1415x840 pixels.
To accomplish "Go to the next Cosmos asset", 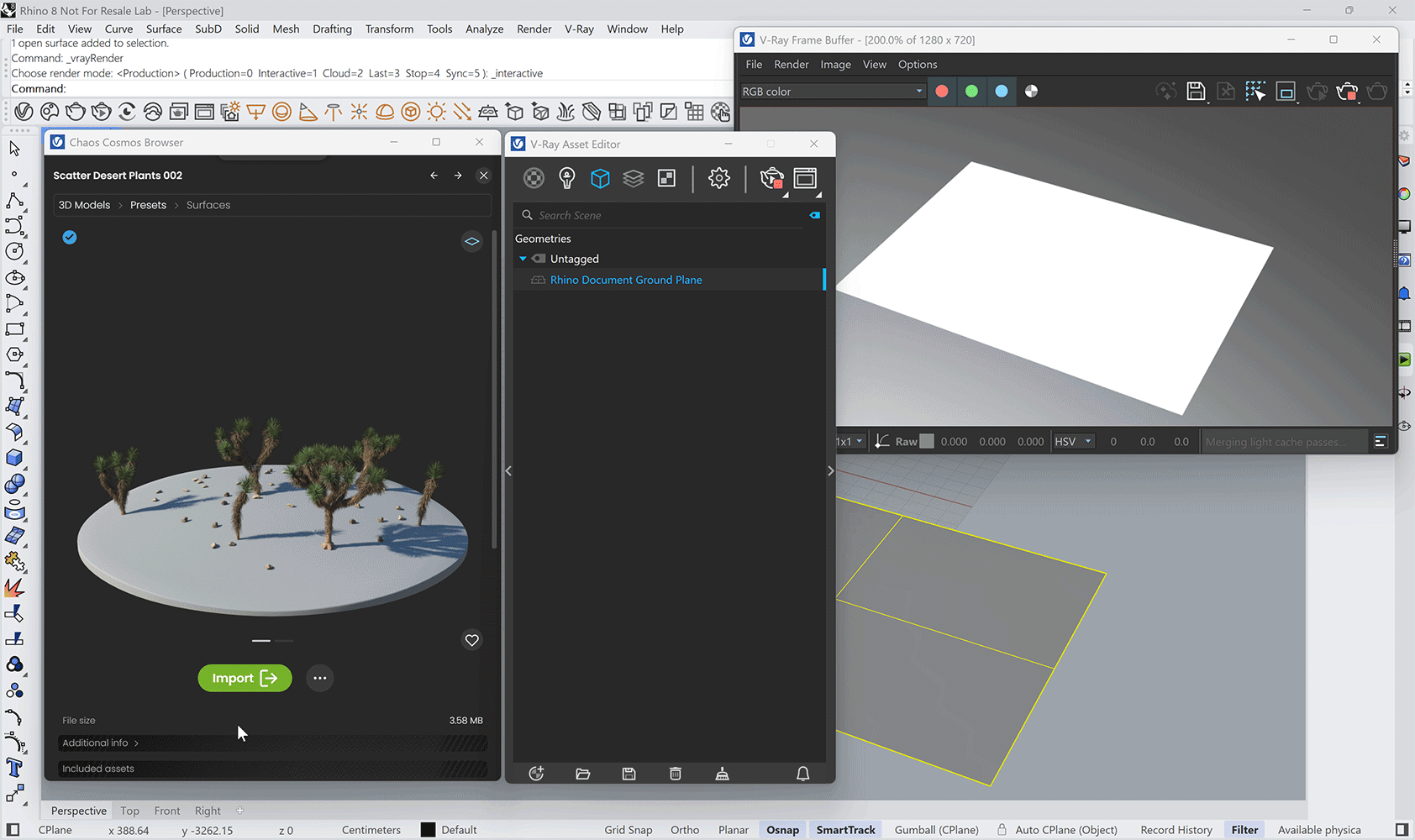I will click(458, 176).
